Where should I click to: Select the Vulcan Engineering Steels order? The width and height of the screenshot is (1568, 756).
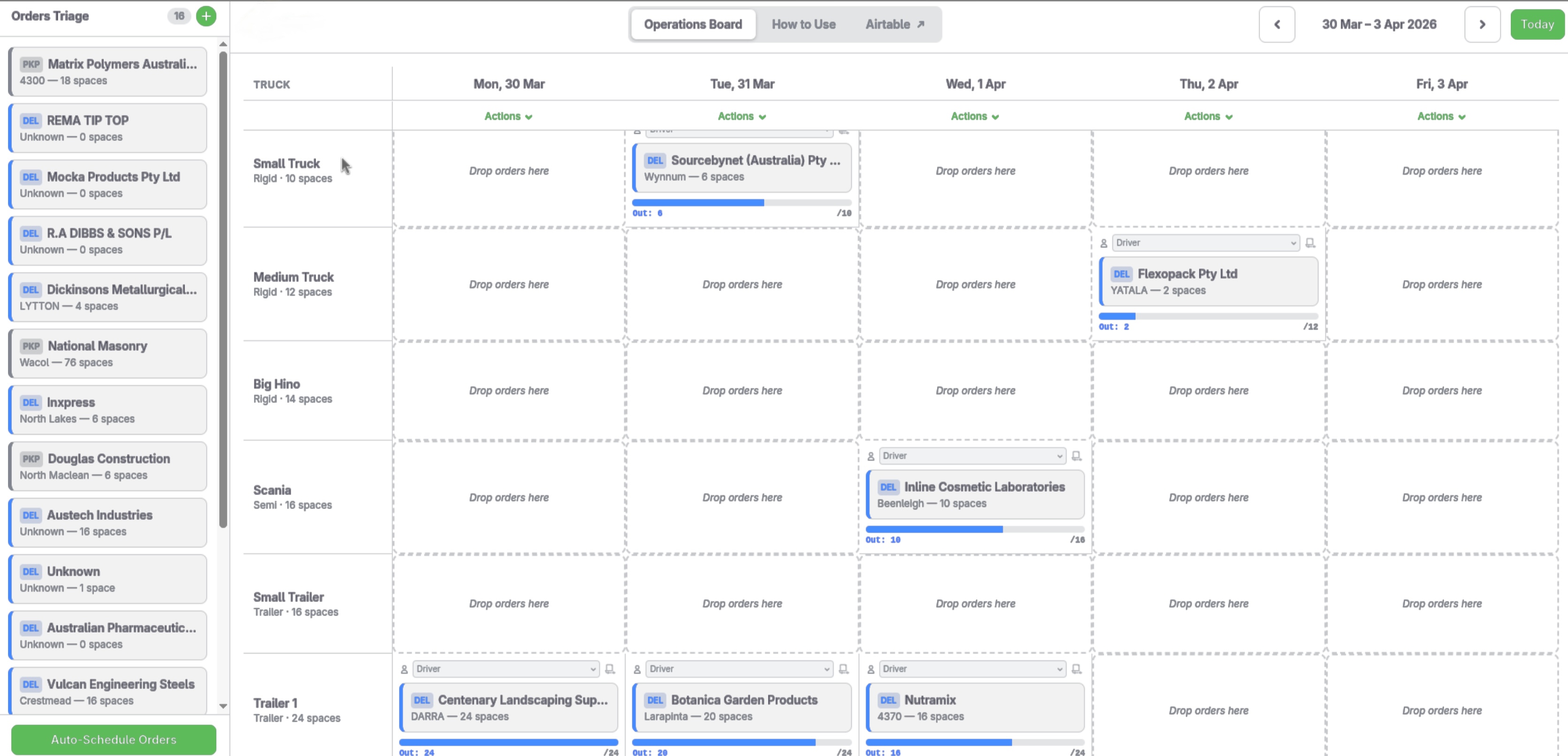tap(108, 692)
